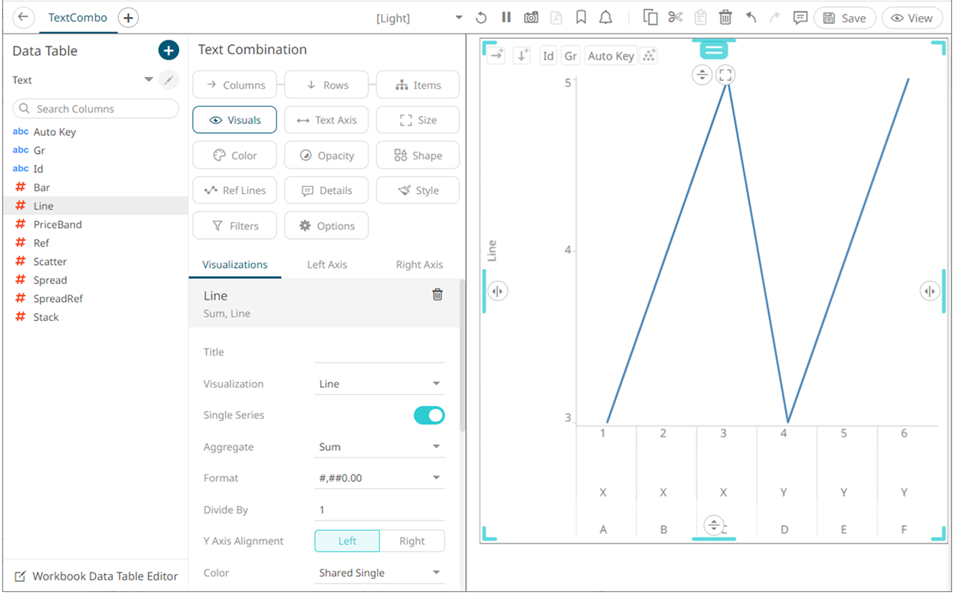Select the PriceBand column in data table
Image resolution: width=955 pixels, height=595 pixels.
click(96, 224)
